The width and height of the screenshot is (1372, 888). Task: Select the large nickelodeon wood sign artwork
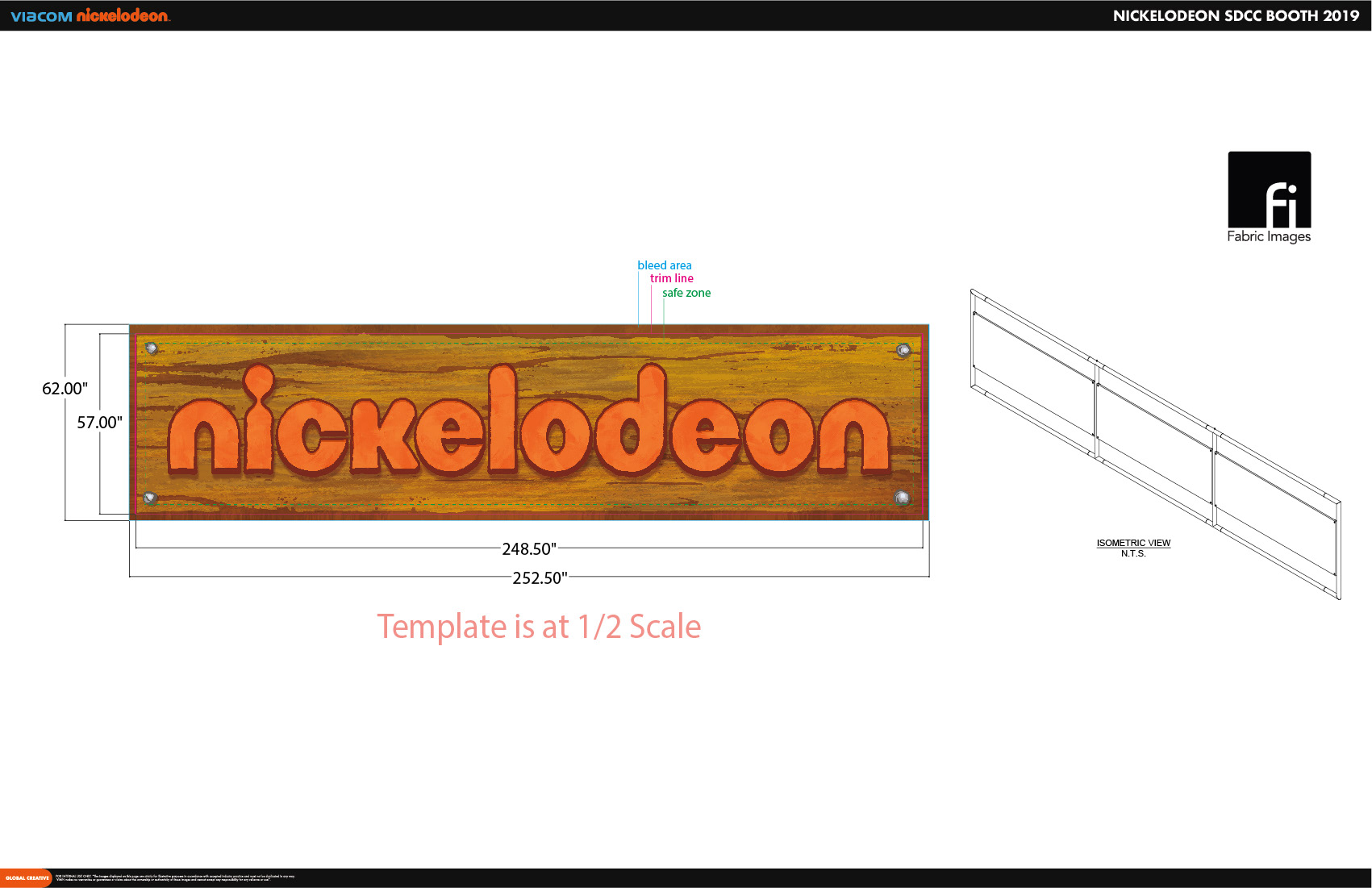point(529,422)
